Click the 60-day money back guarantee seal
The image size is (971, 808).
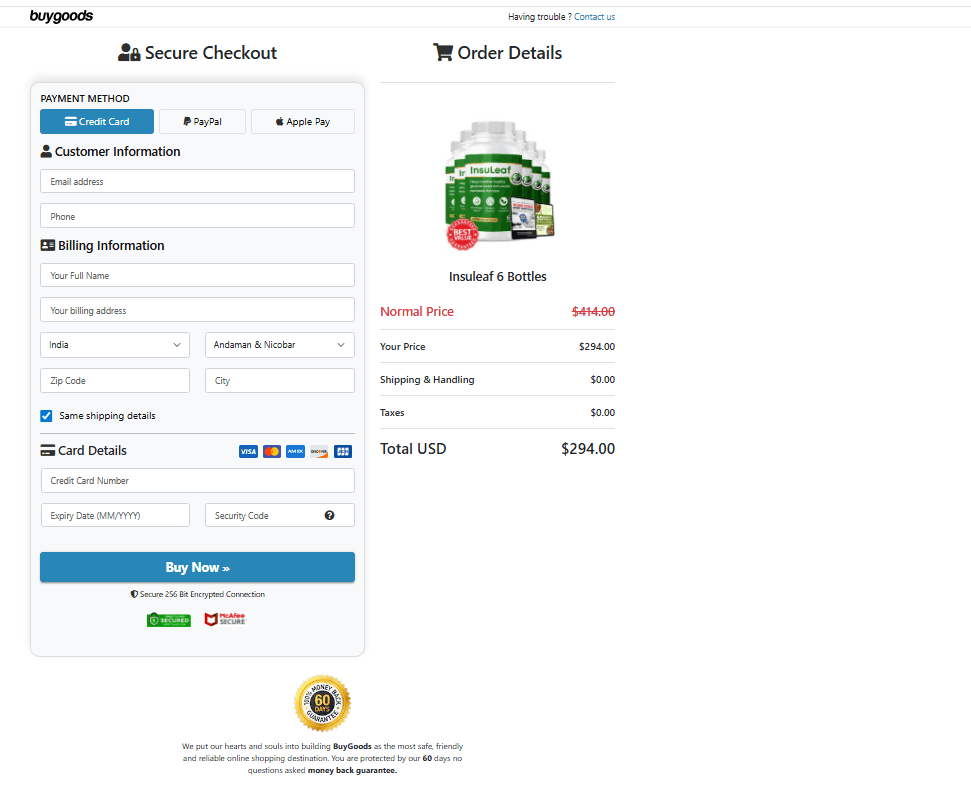coord(322,704)
